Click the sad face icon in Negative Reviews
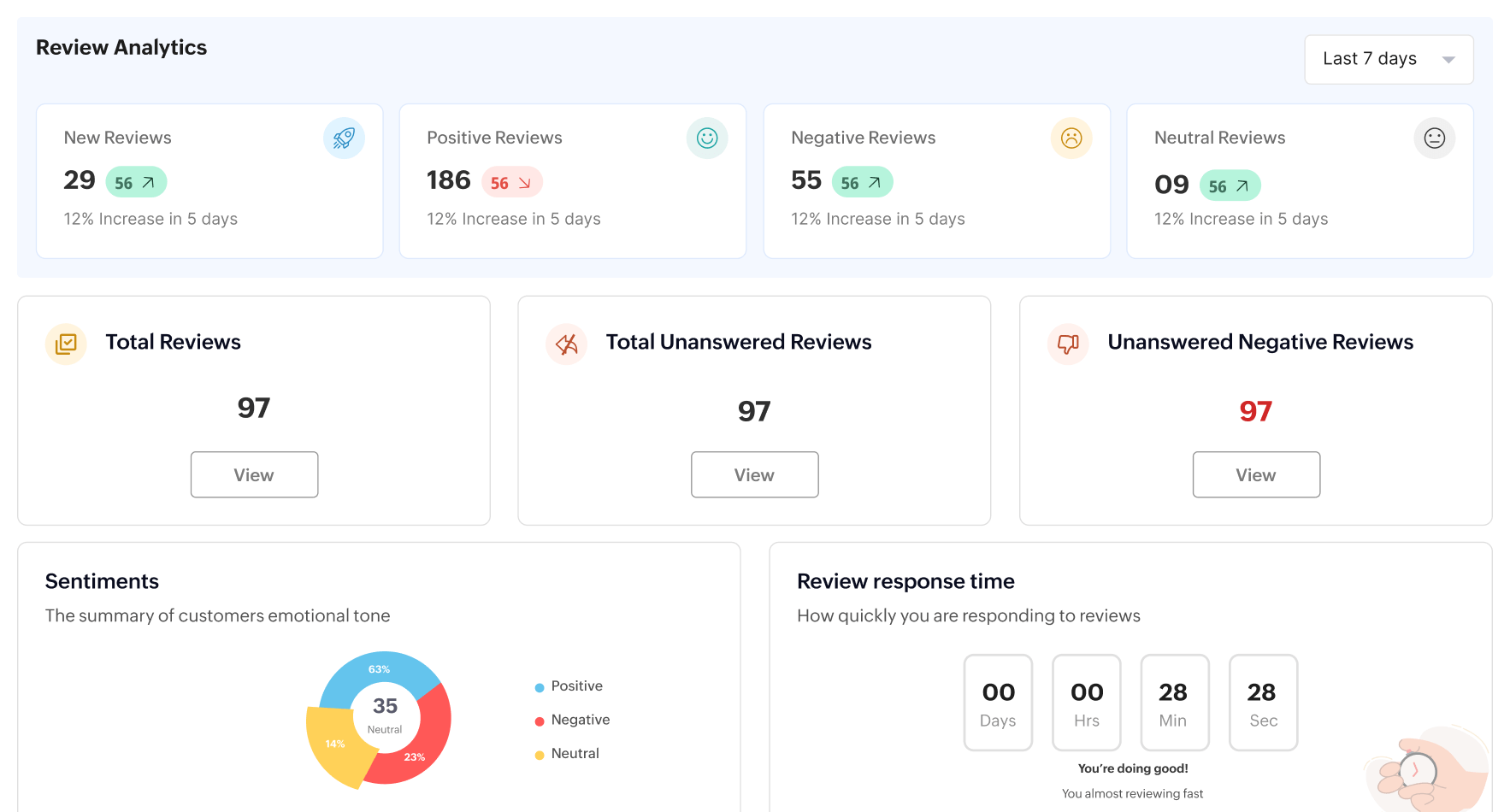The image size is (1510, 812). (x=1071, y=138)
